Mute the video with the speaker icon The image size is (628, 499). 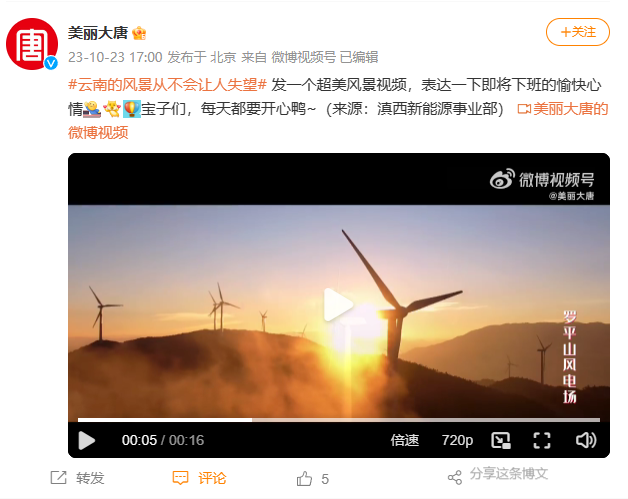586,440
